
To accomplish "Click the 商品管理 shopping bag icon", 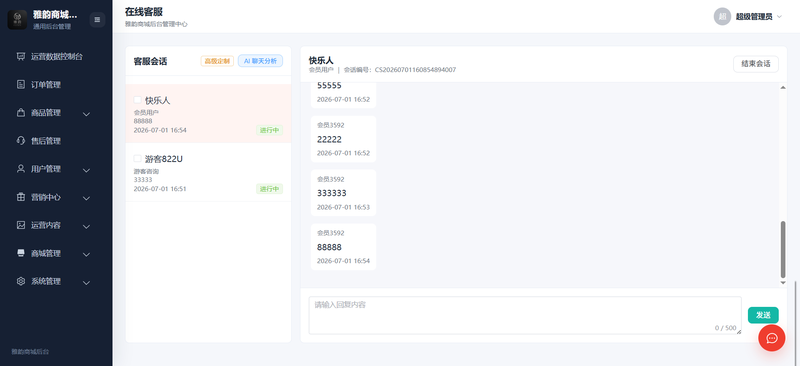I will pos(21,112).
